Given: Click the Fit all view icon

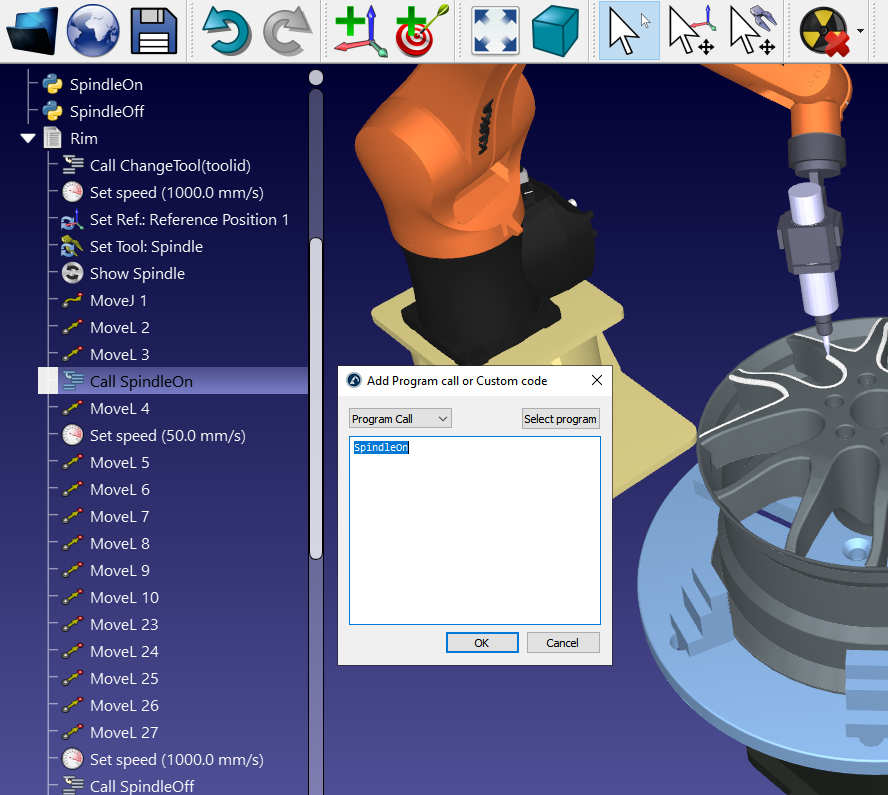Looking at the screenshot, I should pos(495,30).
